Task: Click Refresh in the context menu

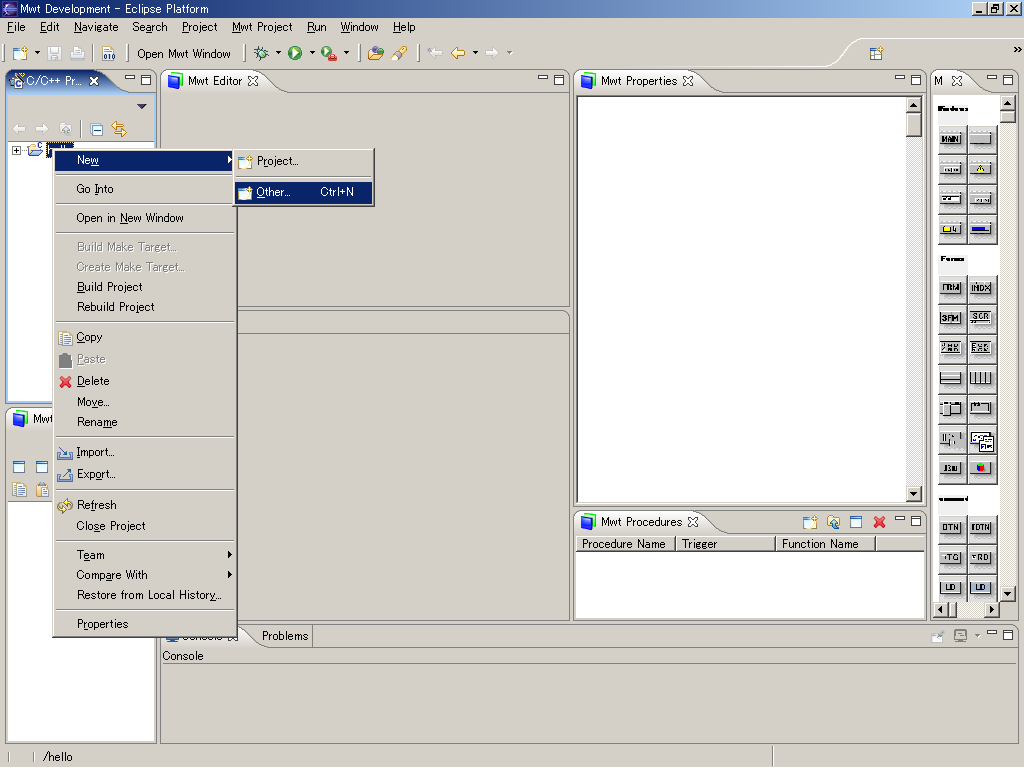Action: [144, 505]
